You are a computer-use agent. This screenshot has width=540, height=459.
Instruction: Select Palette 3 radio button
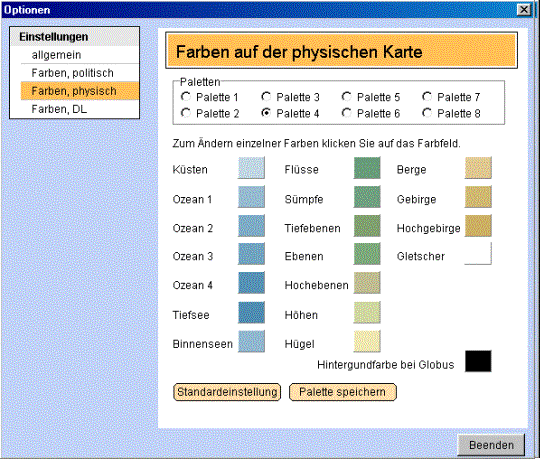click(266, 97)
